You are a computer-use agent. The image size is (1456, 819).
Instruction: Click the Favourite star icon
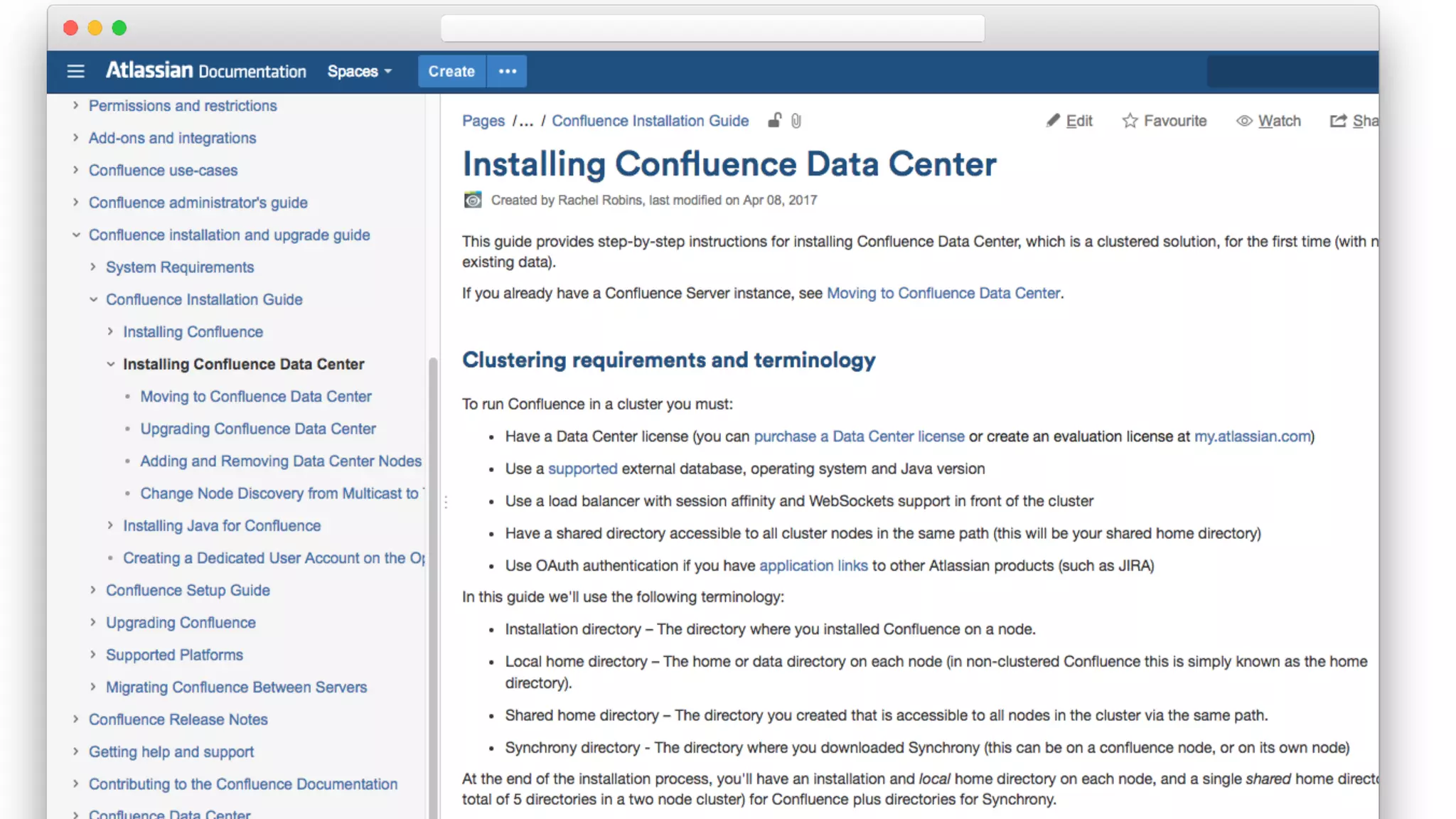coord(1130,121)
